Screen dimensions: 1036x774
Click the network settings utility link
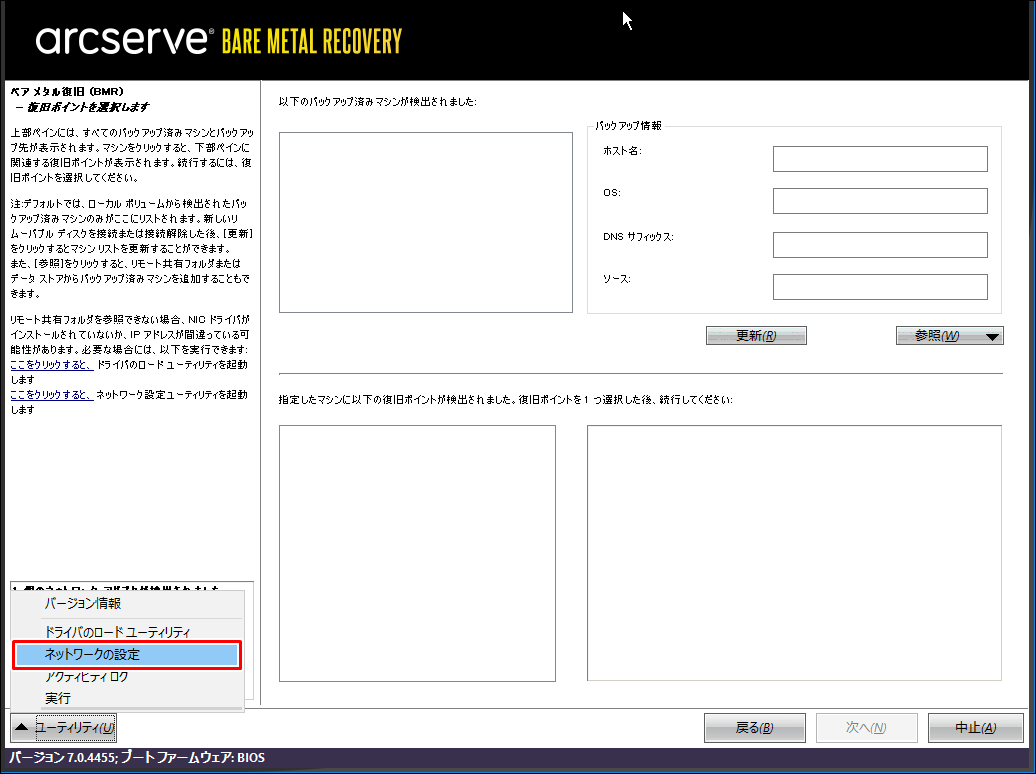pyautogui.click(x=52, y=395)
